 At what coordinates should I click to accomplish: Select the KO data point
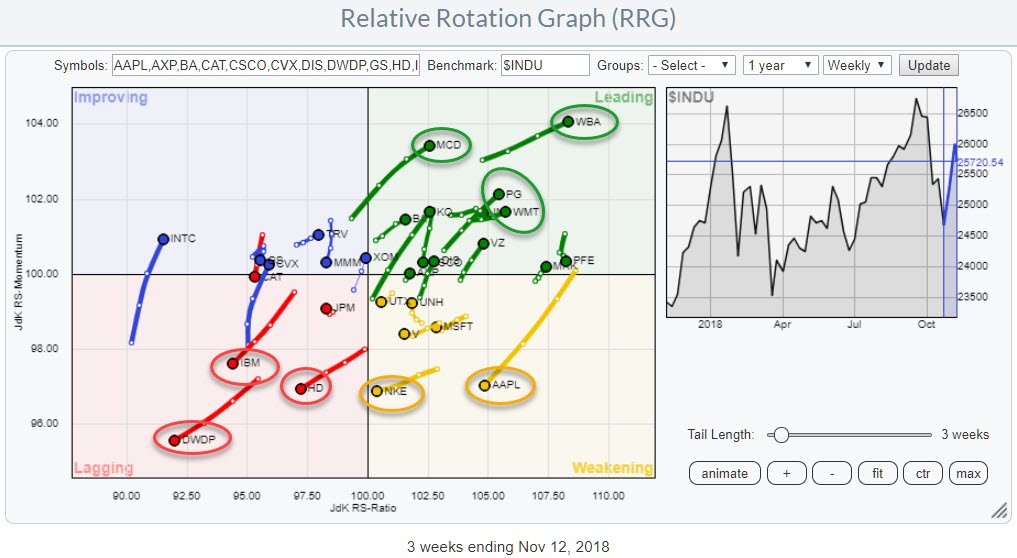click(x=429, y=212)
